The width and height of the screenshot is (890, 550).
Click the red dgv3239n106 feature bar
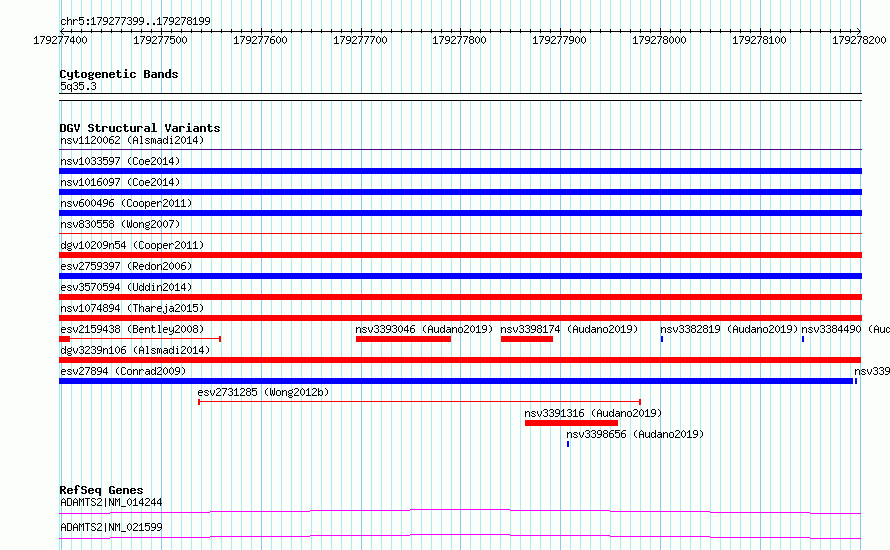pos(460,360)
